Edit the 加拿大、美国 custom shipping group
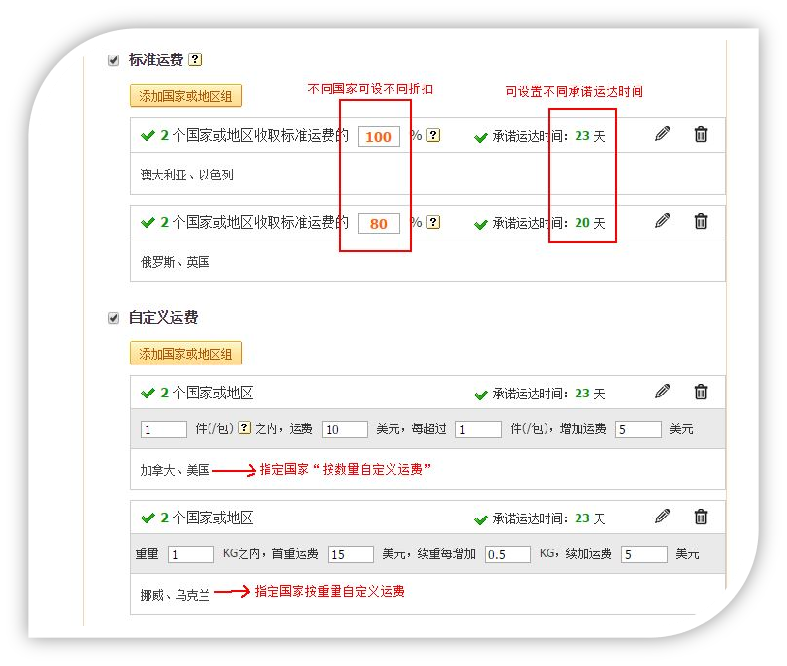 [x=663, y=391]
